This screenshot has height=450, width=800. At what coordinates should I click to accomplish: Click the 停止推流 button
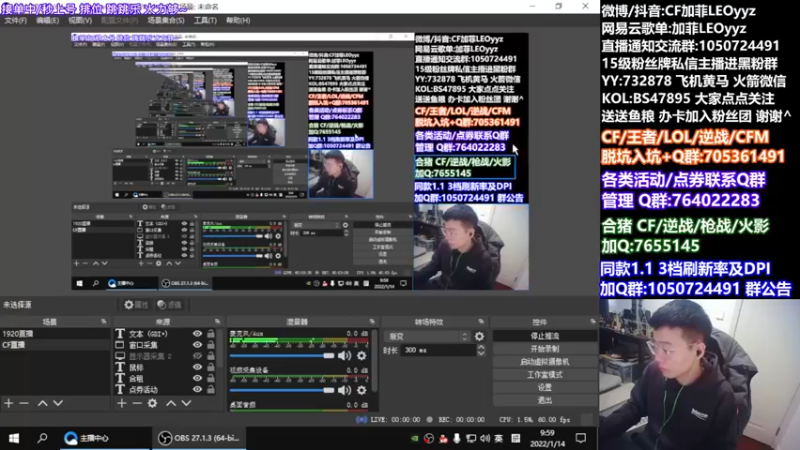(545, 336)
